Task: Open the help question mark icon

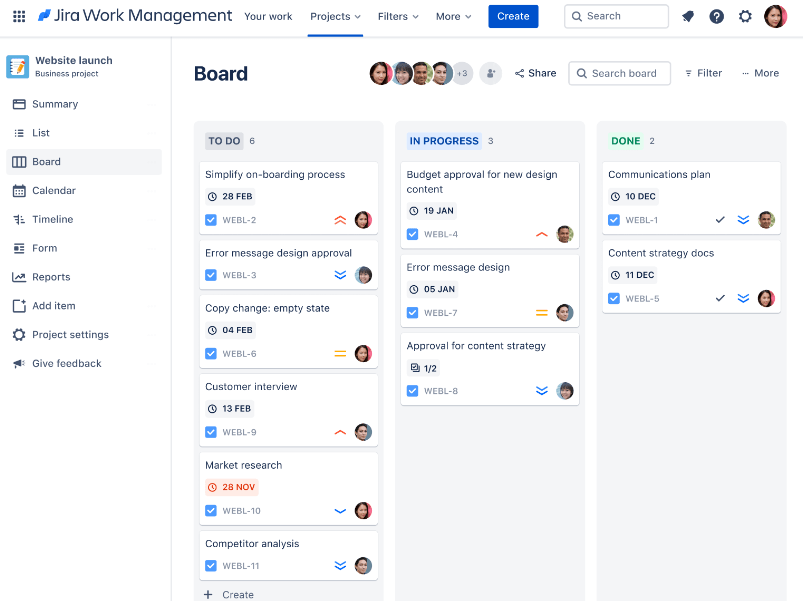Action: pos(716,16)
